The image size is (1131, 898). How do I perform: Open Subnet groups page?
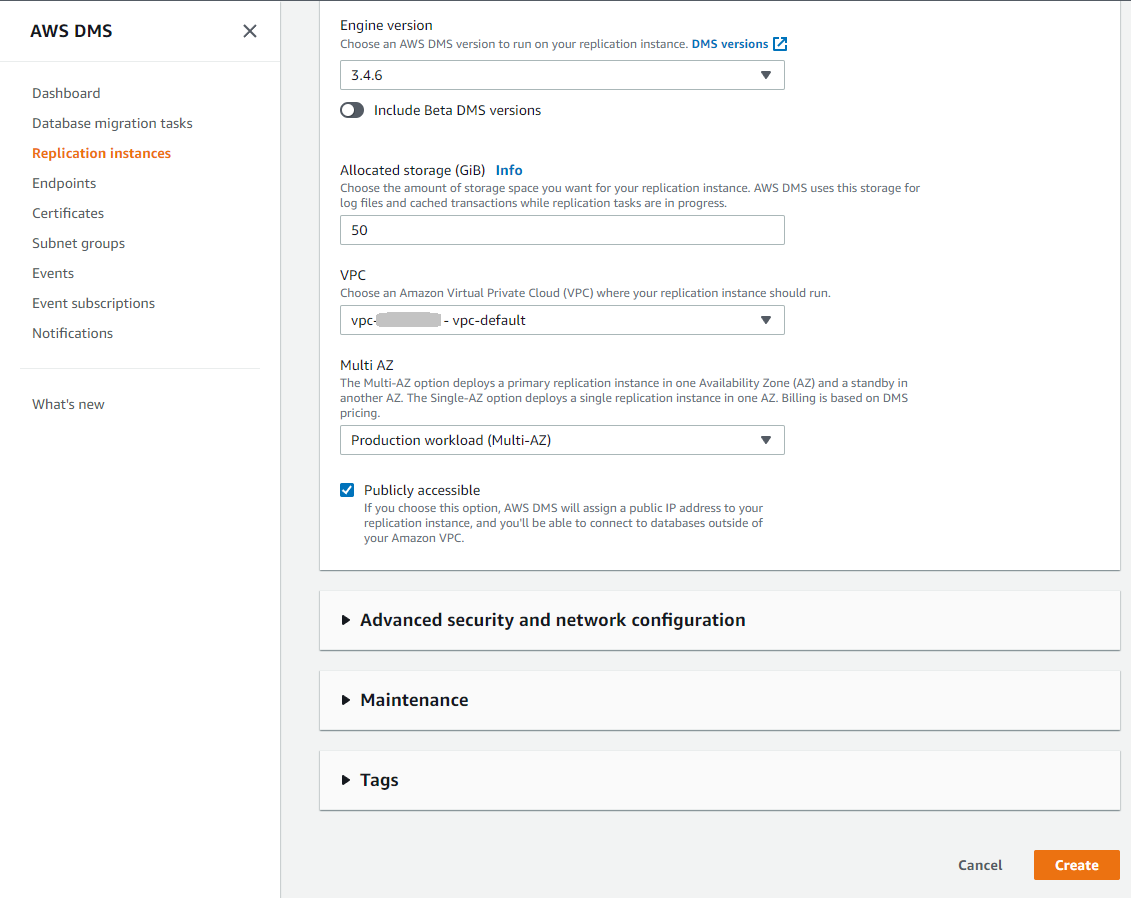pos(78,243)
